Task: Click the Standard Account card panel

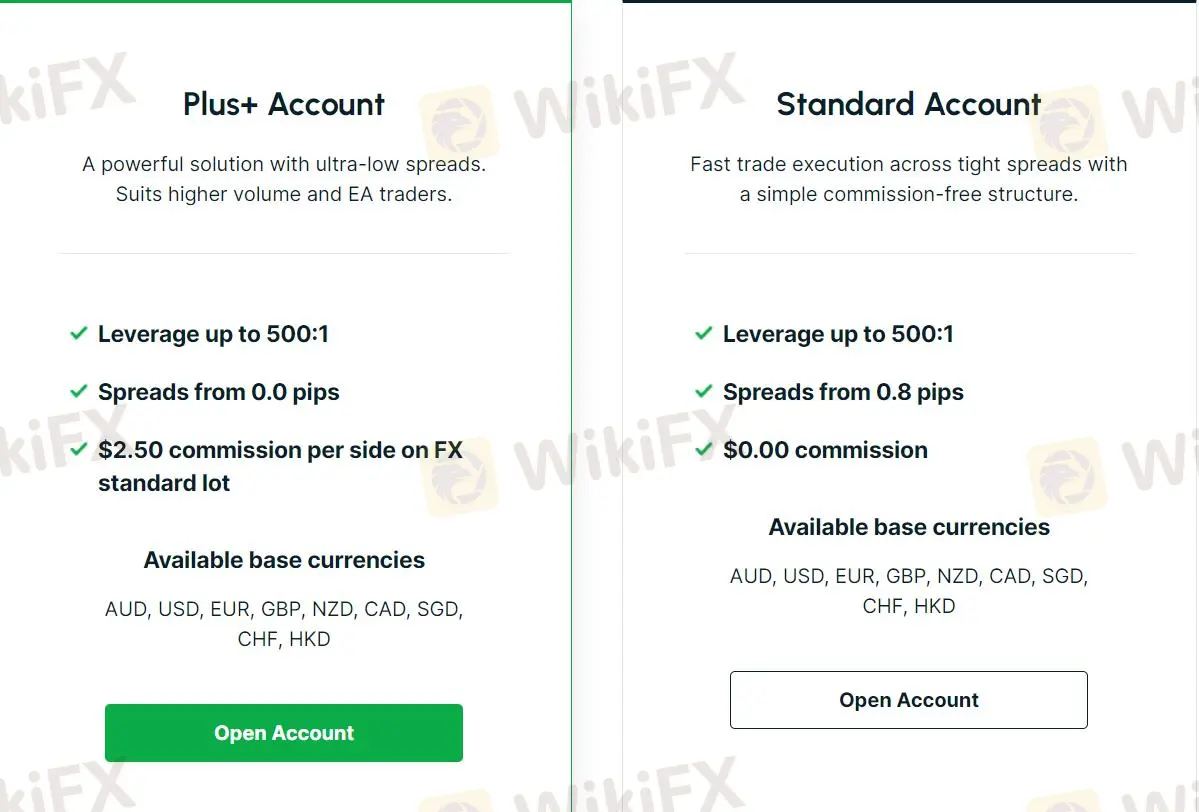Action: (x=908, y=280)
